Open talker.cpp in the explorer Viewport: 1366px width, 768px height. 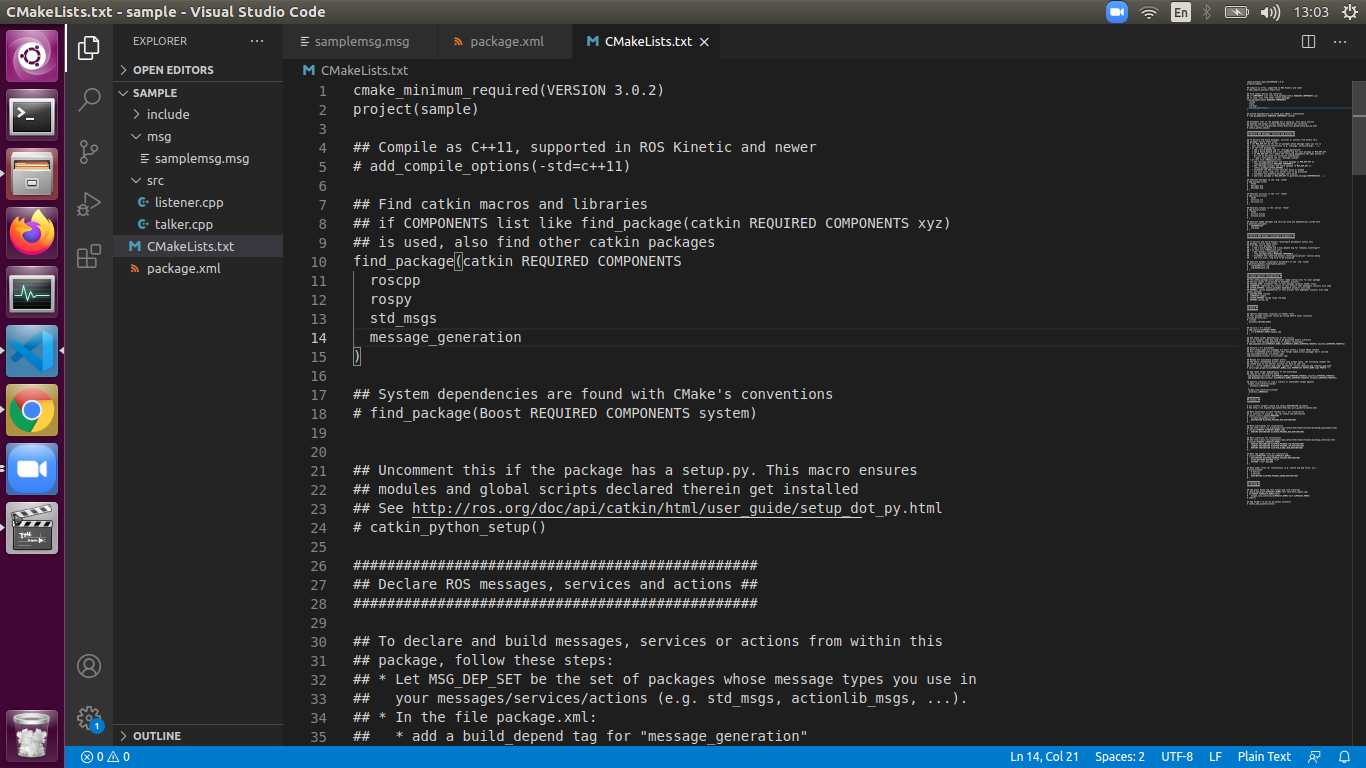[183, 224]
